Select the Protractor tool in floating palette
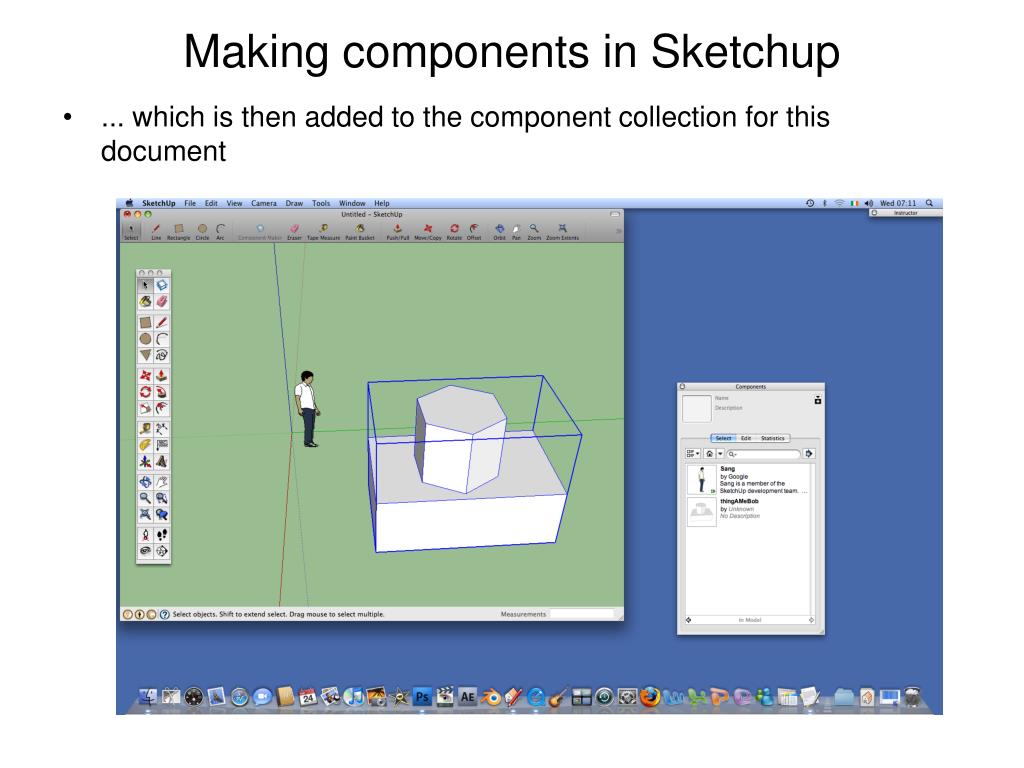The image size is (1024, 768). click(x=145, y=445)
